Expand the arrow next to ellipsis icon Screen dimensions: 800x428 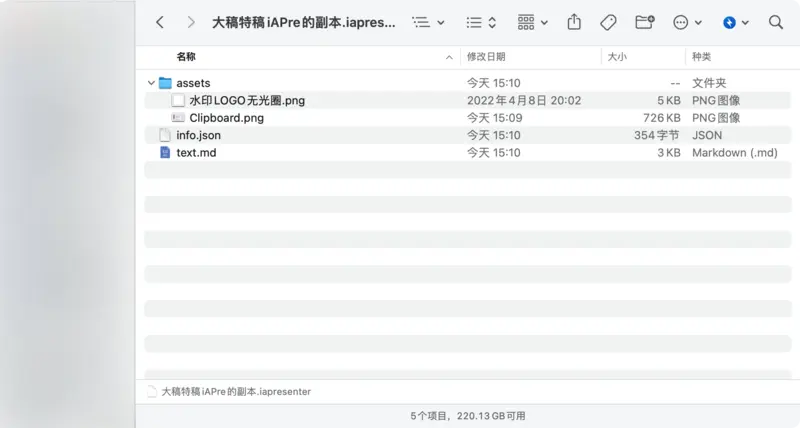[698, 23]
